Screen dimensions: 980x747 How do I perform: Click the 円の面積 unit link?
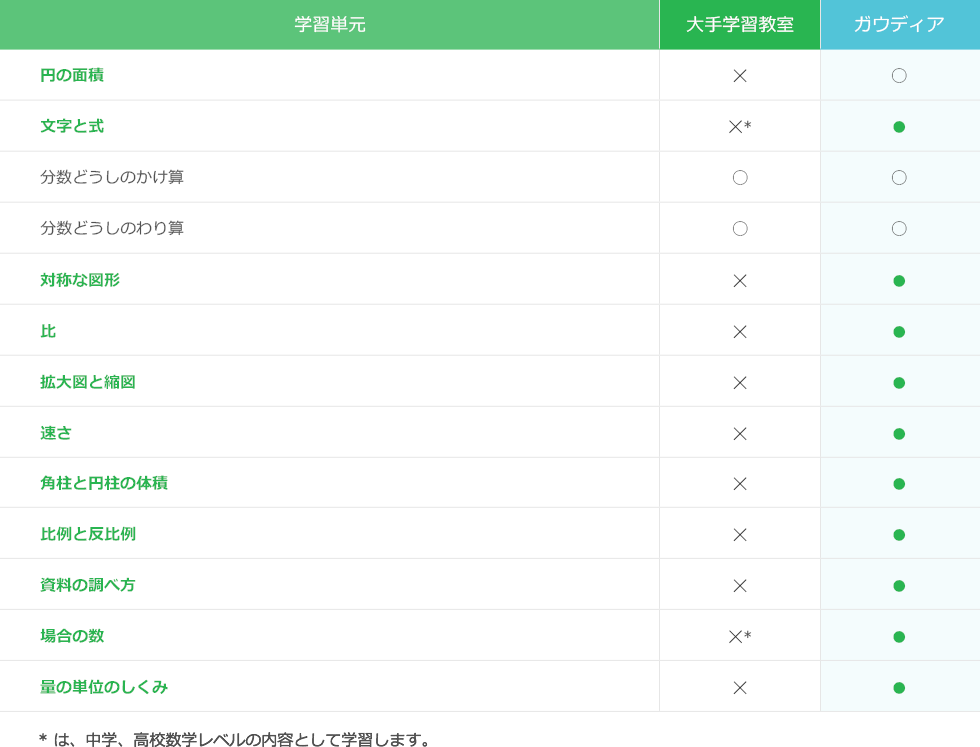coord(72,75)
